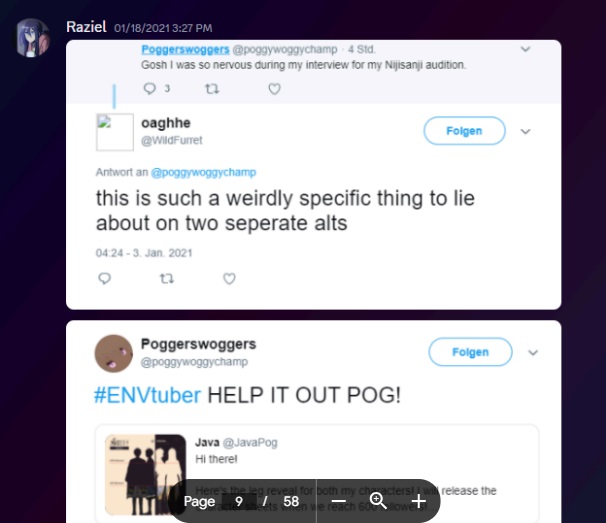606x523 pixels.
Task: Expand chevron menu on Poggerswoggers reply header
Action: (525, 49)
